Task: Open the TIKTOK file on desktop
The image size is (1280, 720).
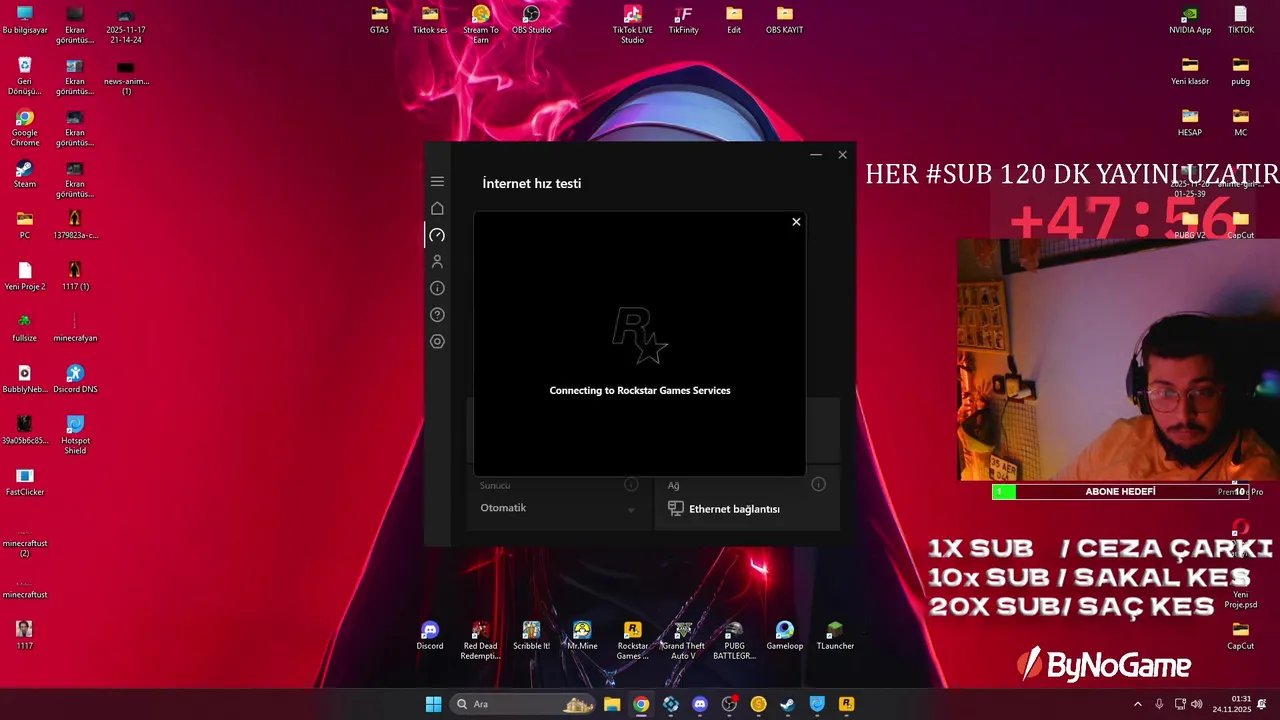Action: 1241,20
